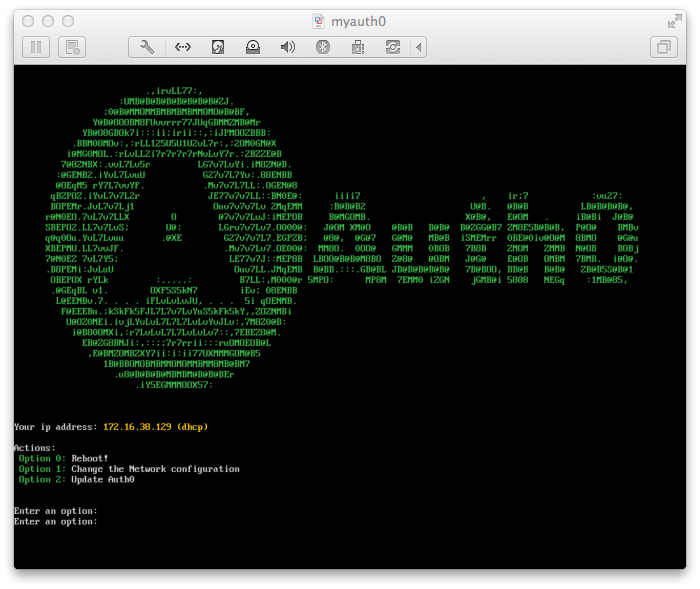Toggle the sound card icon
This screenshot has width=700, height=589.
click(288, 47)
